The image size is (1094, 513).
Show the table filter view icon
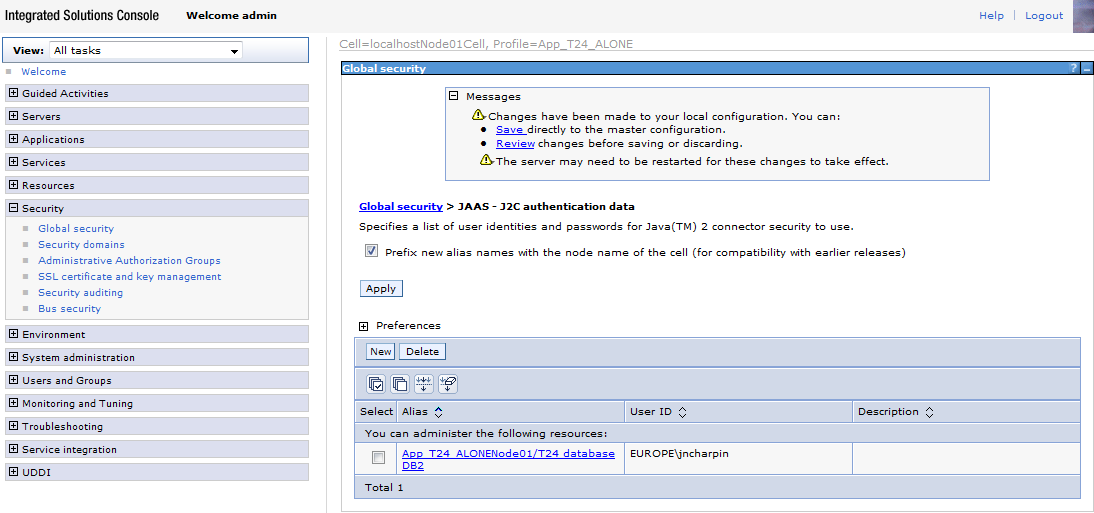[x=424, y=383]
